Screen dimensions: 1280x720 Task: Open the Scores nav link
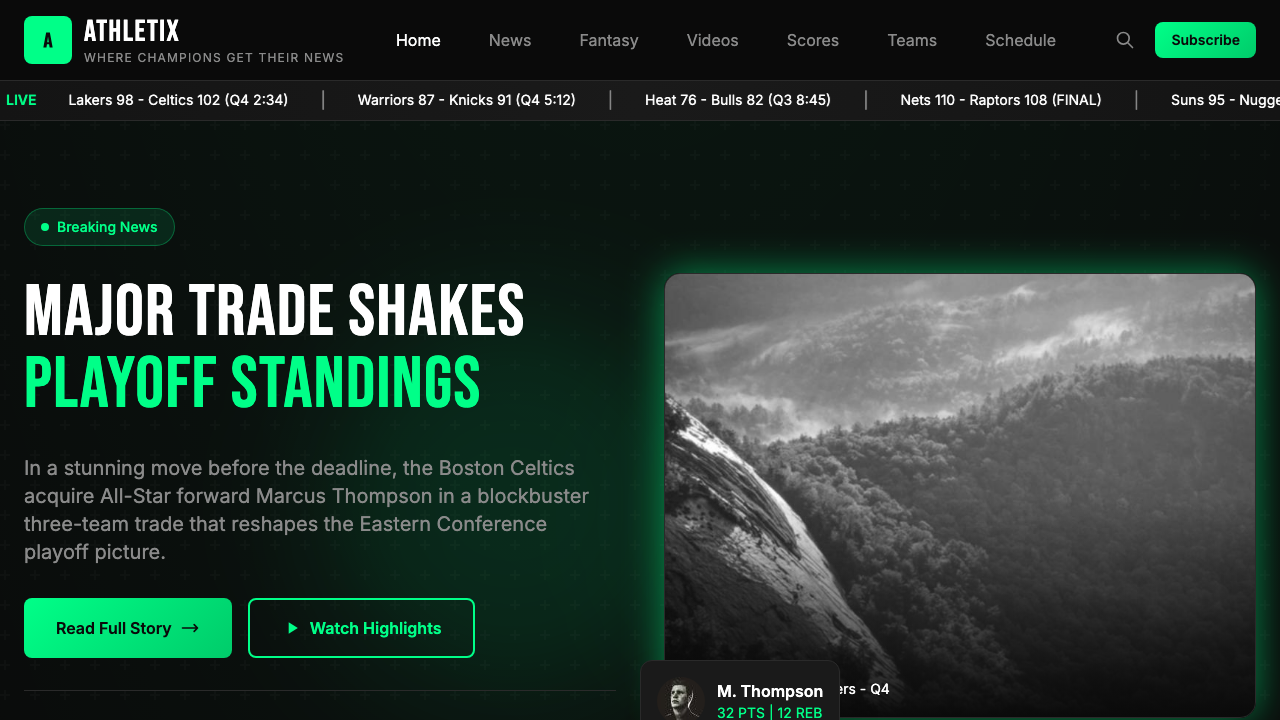[813, 40]
